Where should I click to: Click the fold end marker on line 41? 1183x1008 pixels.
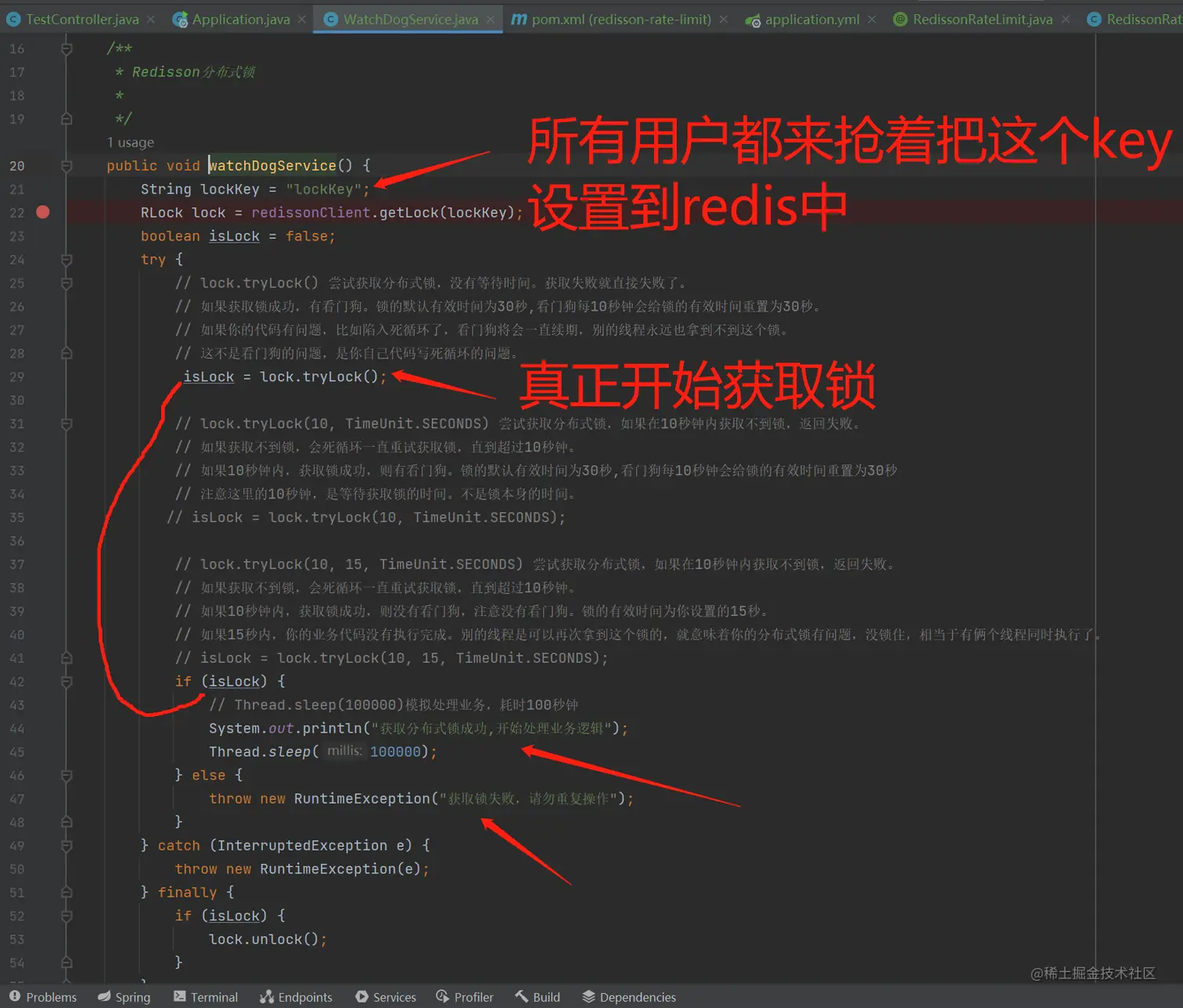(x=67, y=658)
